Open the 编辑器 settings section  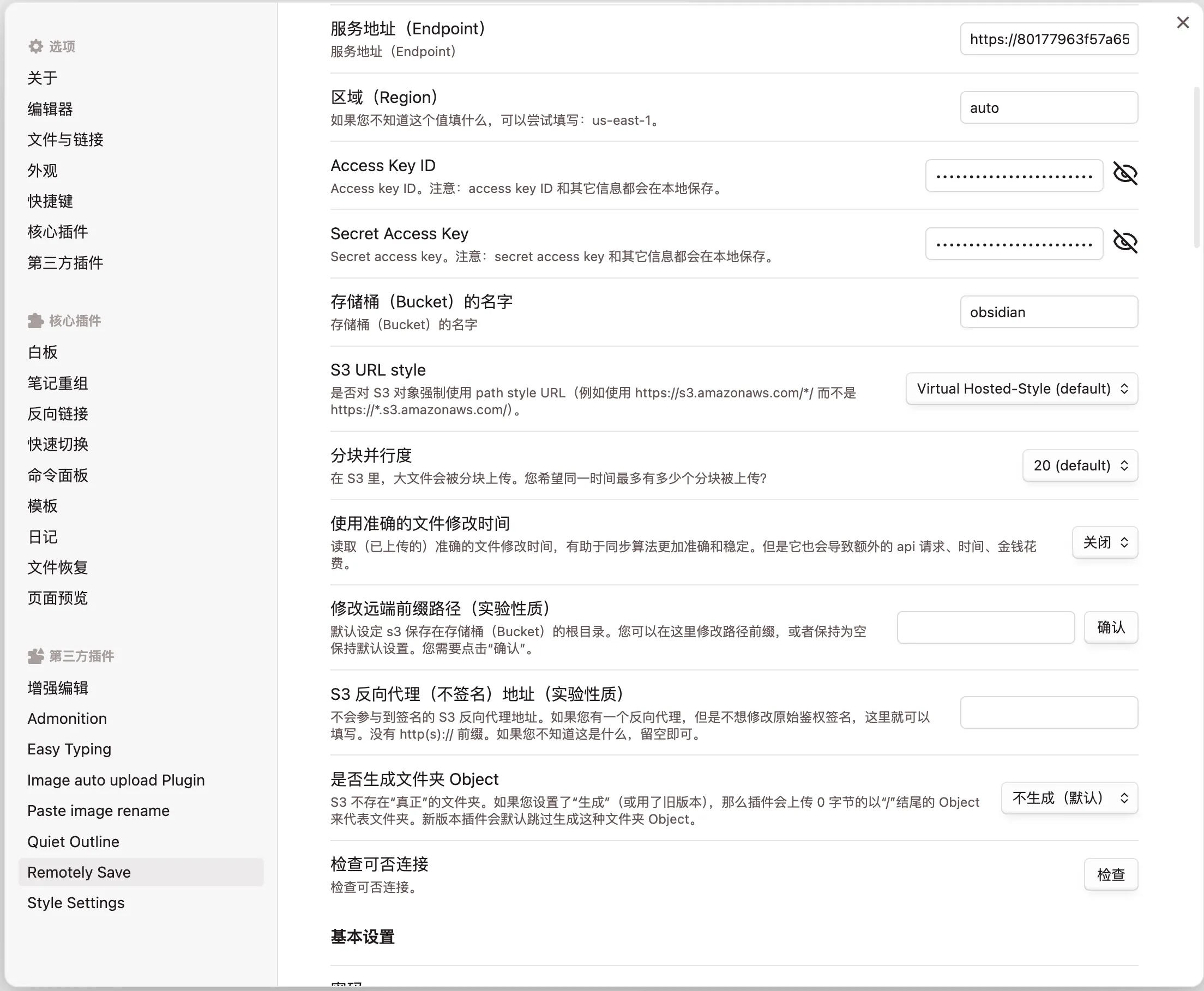point(141,108)
